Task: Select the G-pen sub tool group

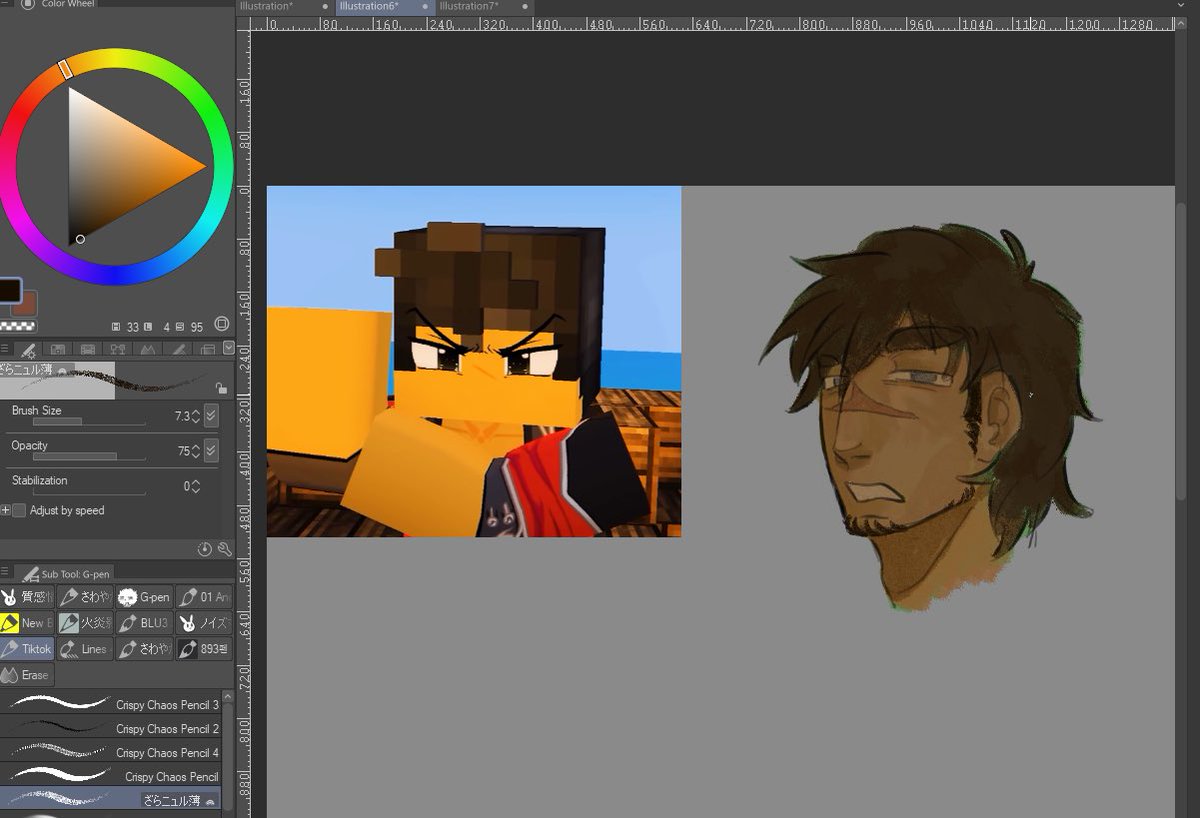Action: [x=144, y=597]
